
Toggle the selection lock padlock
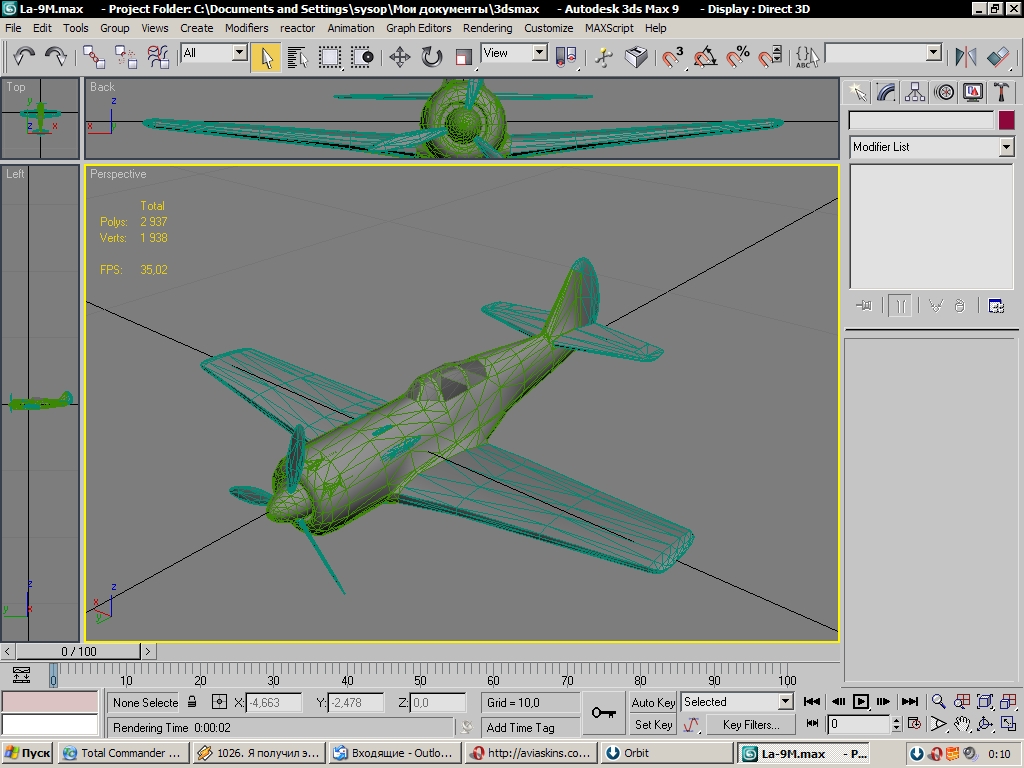[x=193, y=703]
